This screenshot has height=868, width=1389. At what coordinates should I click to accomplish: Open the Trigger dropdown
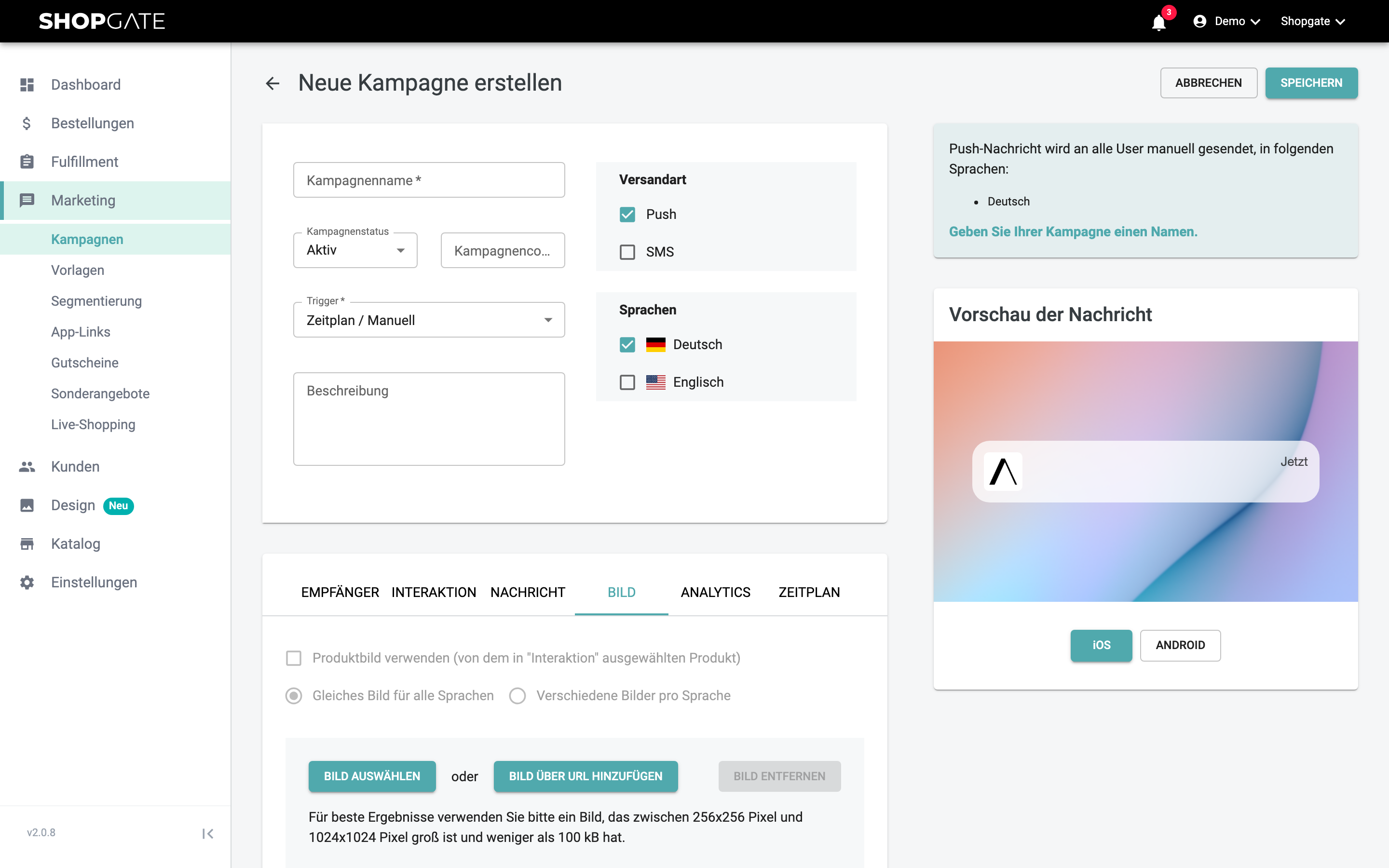click(429, 320)
